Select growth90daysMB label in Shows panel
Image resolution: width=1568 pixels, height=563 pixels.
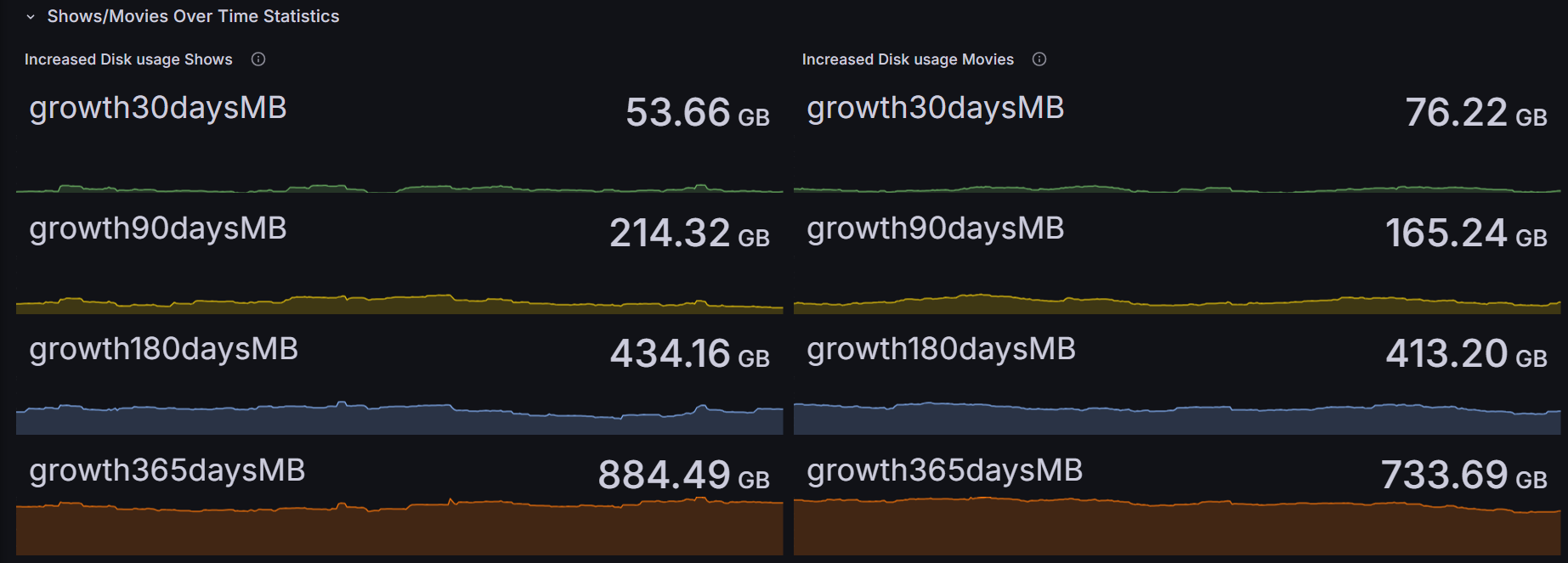coord(158,229)
